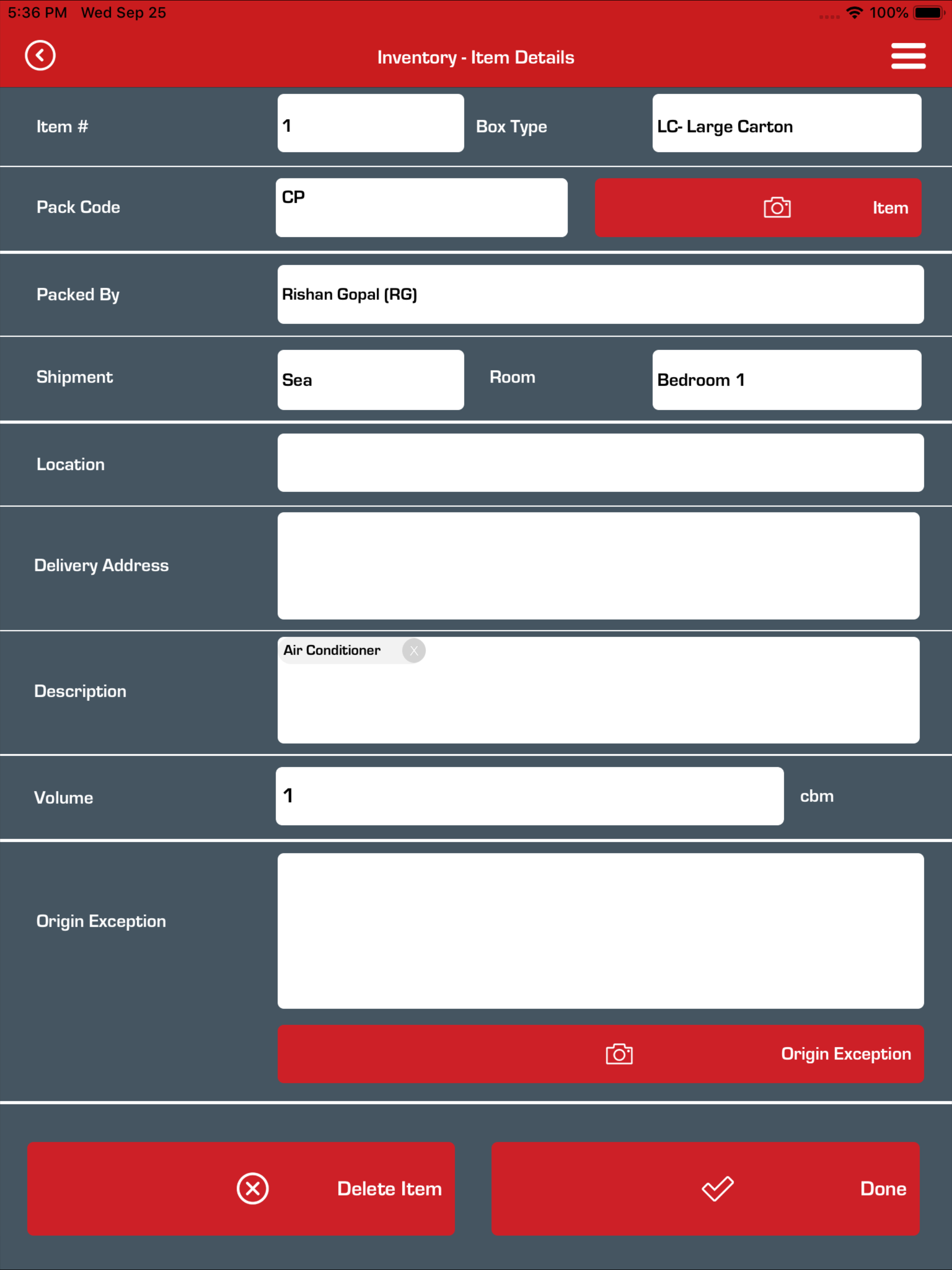Open the Box Type dropdown
The image size is (952, 1270).
click(787, 124)
